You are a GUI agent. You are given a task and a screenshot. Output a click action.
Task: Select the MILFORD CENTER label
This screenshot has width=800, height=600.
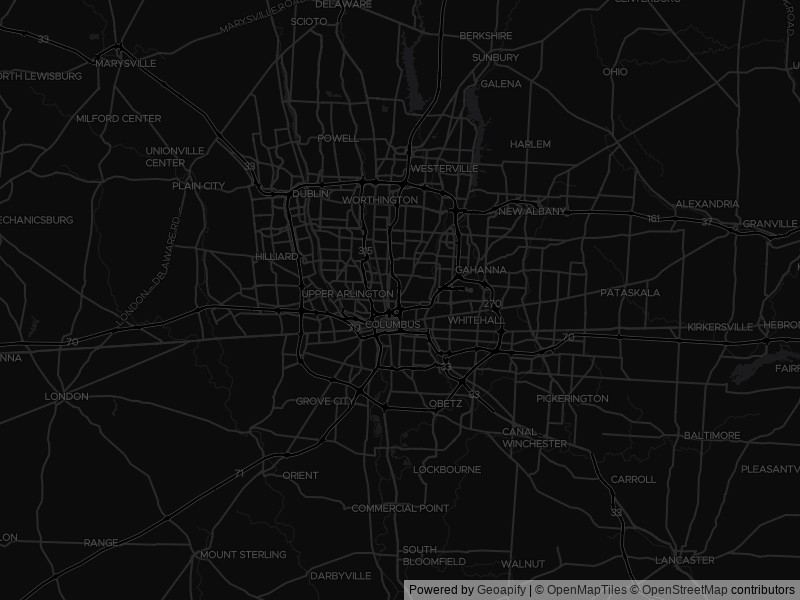click(118, 118)
